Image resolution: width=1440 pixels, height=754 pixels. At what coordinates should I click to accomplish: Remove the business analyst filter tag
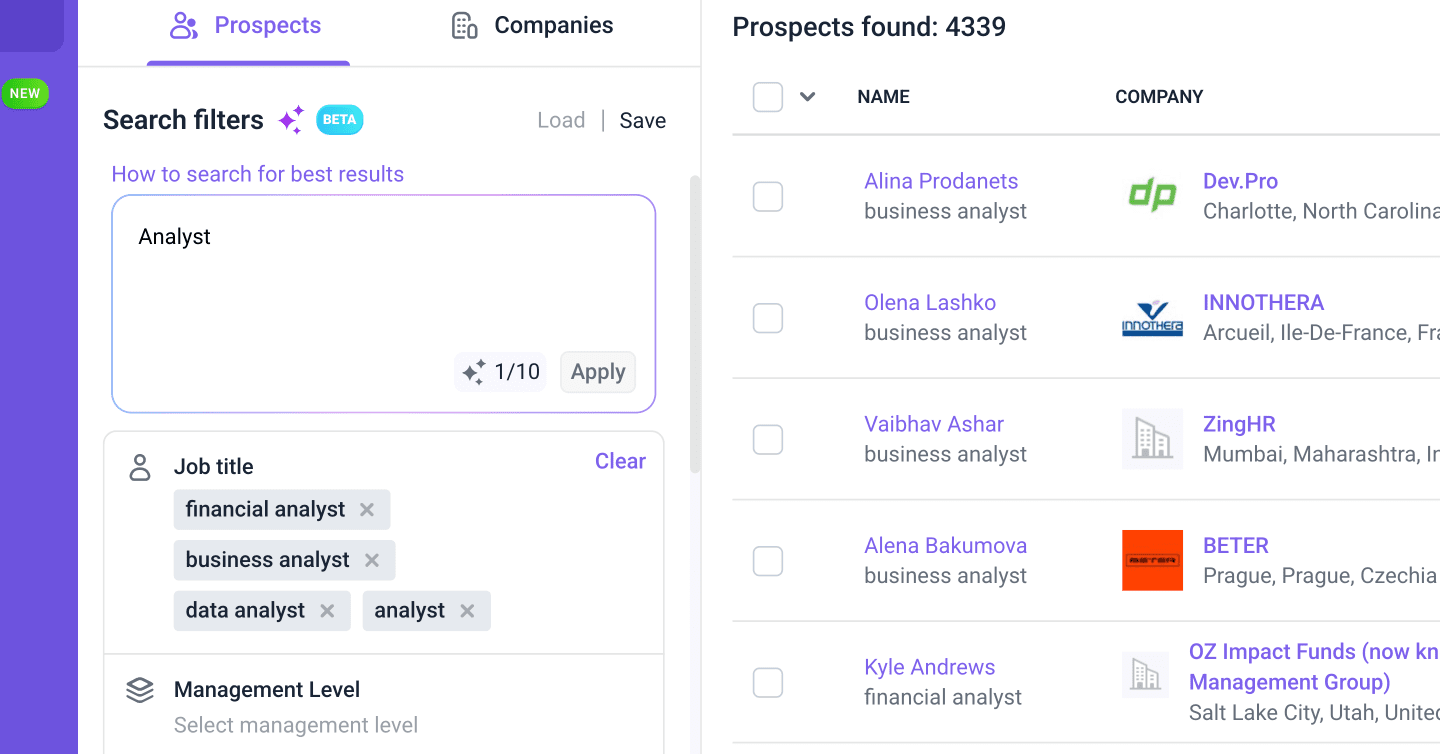[x=372, y=561]
